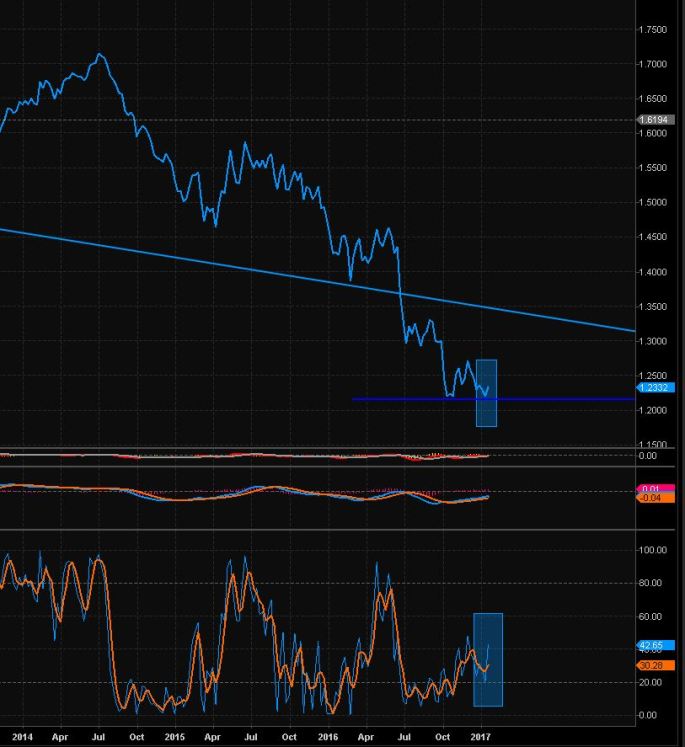Screen dimensions: 685x747
Task: Click the 1.3000 price axis label
Action: click(x=654, y=341)
